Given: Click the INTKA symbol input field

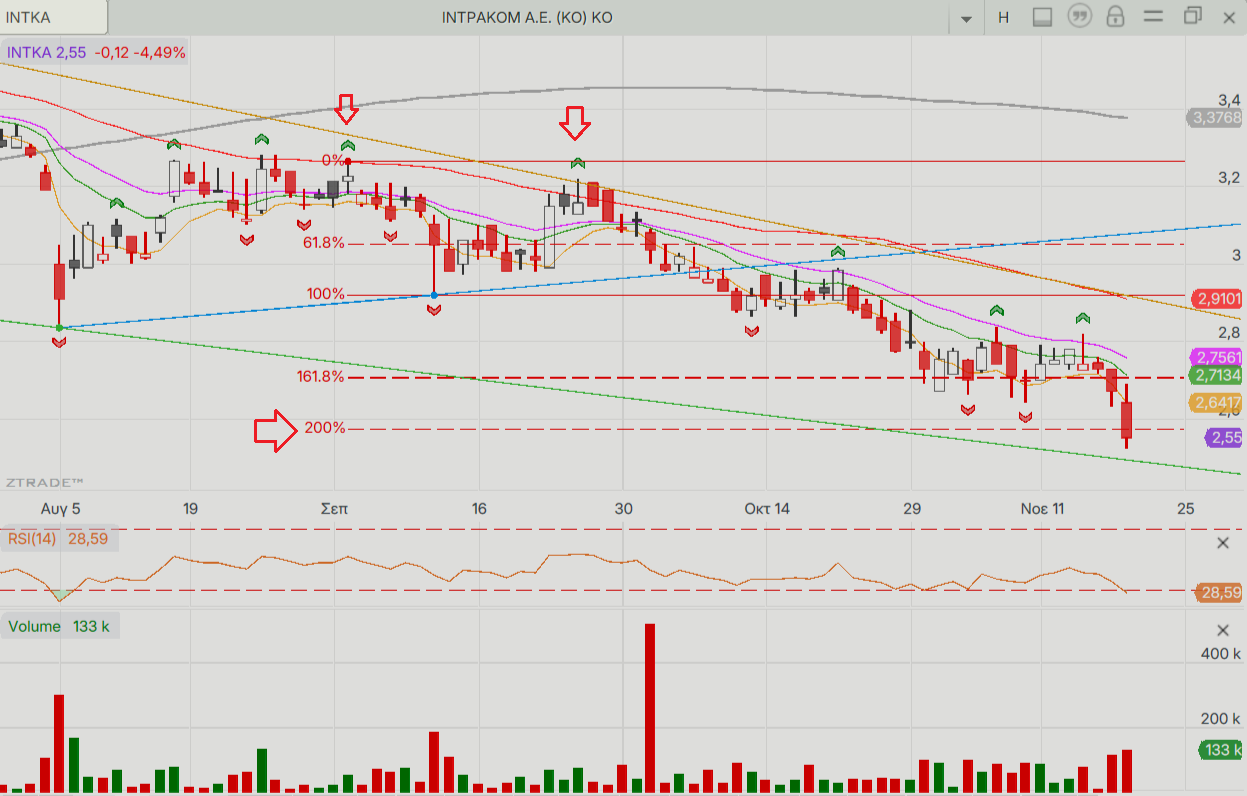Looking at the screenshot, I should (x=53, y=17).
